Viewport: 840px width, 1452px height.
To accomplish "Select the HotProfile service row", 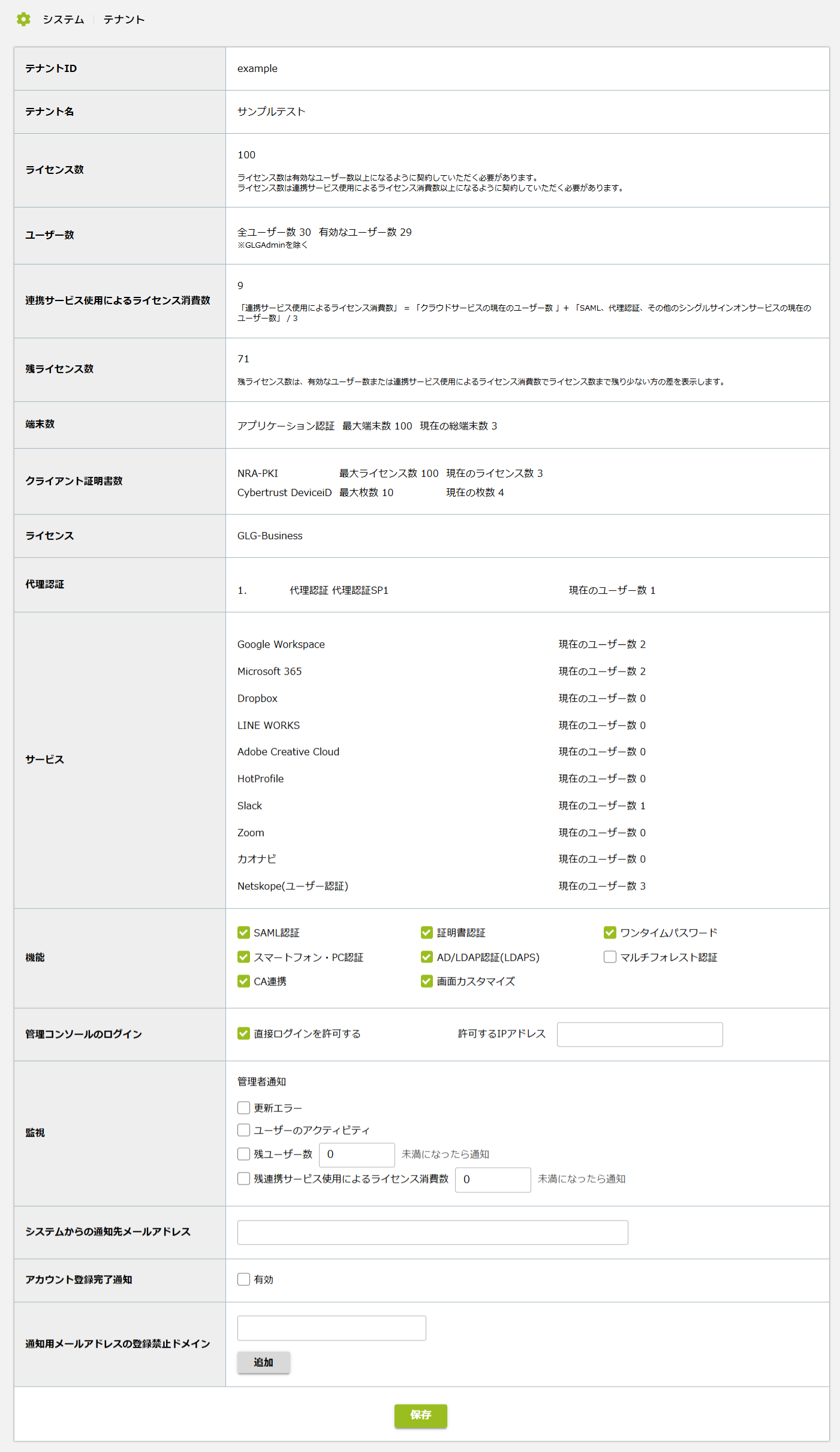I will pyautogui.click(x=441, y=778).
